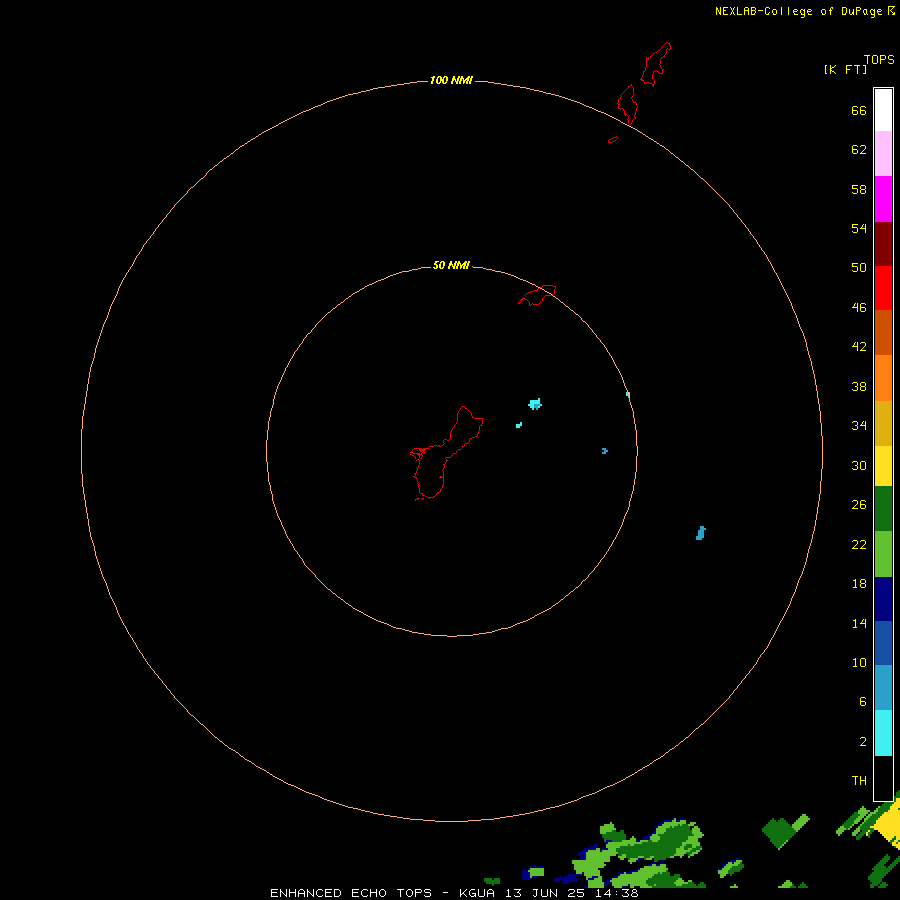Select the dark green legend swatch
900x900 pixels.
[x=883, y=509]
